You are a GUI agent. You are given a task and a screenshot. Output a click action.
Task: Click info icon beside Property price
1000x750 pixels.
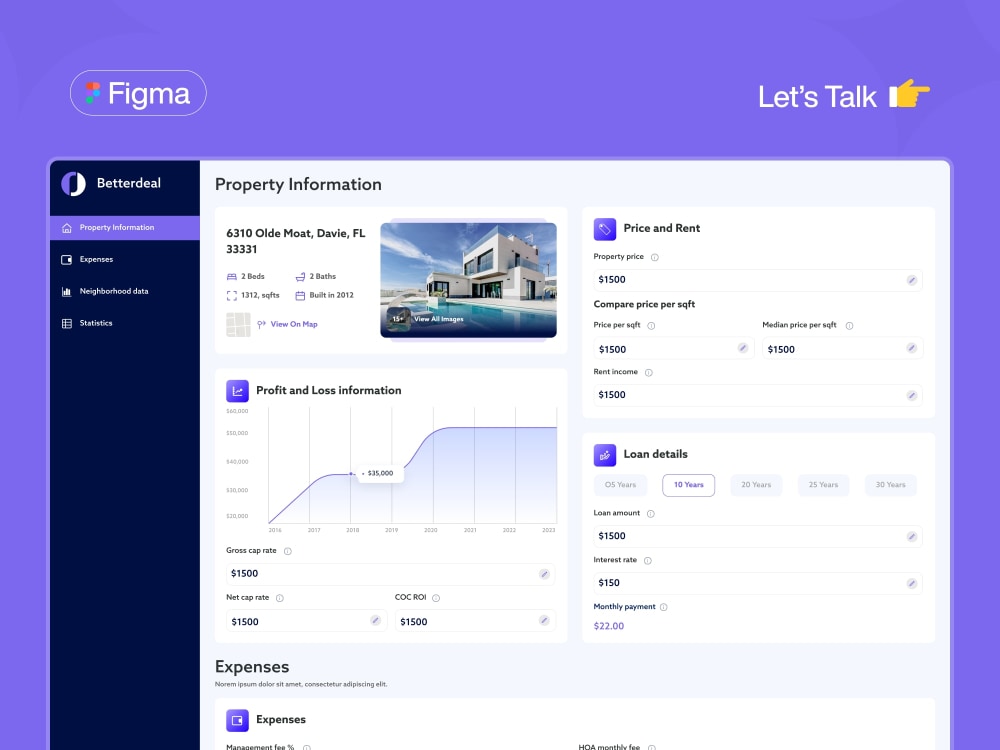tap(654, 257)
